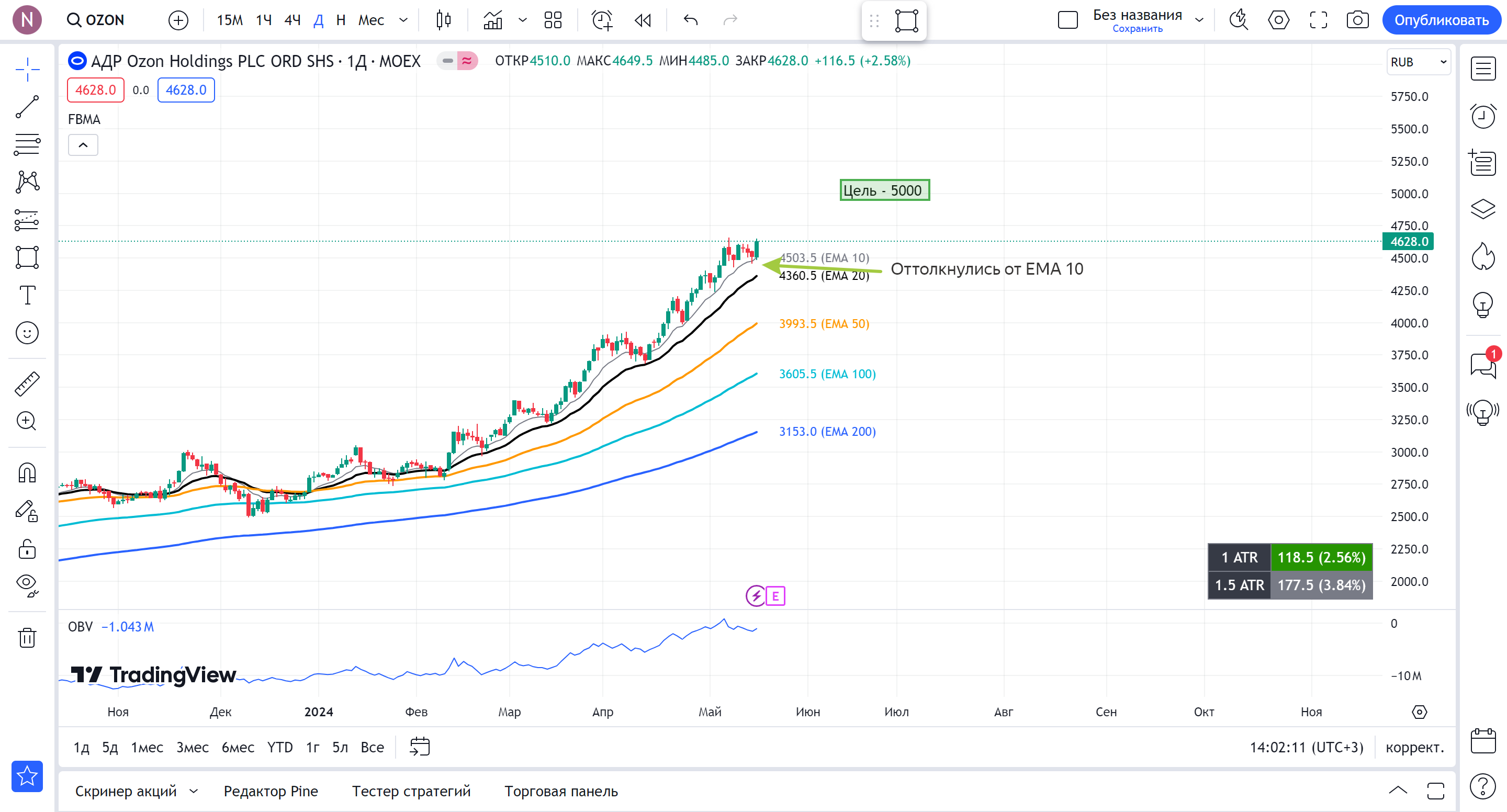Screen dimensions: 1507x812
Task: Select the trend line drawing tool
Action: (27, 107)
